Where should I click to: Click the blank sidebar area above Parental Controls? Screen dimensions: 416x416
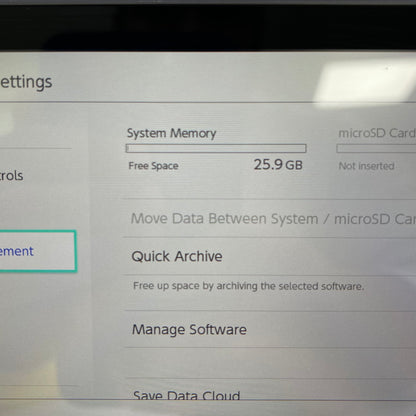pyautogui.click(x=37, y=127)
